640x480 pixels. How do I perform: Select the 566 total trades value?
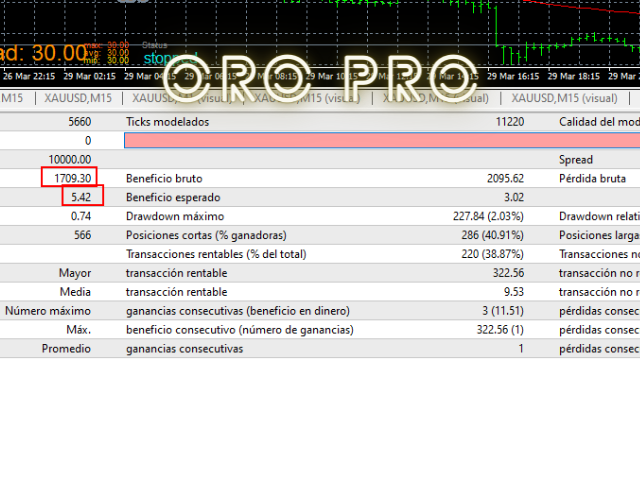point(82,235)
